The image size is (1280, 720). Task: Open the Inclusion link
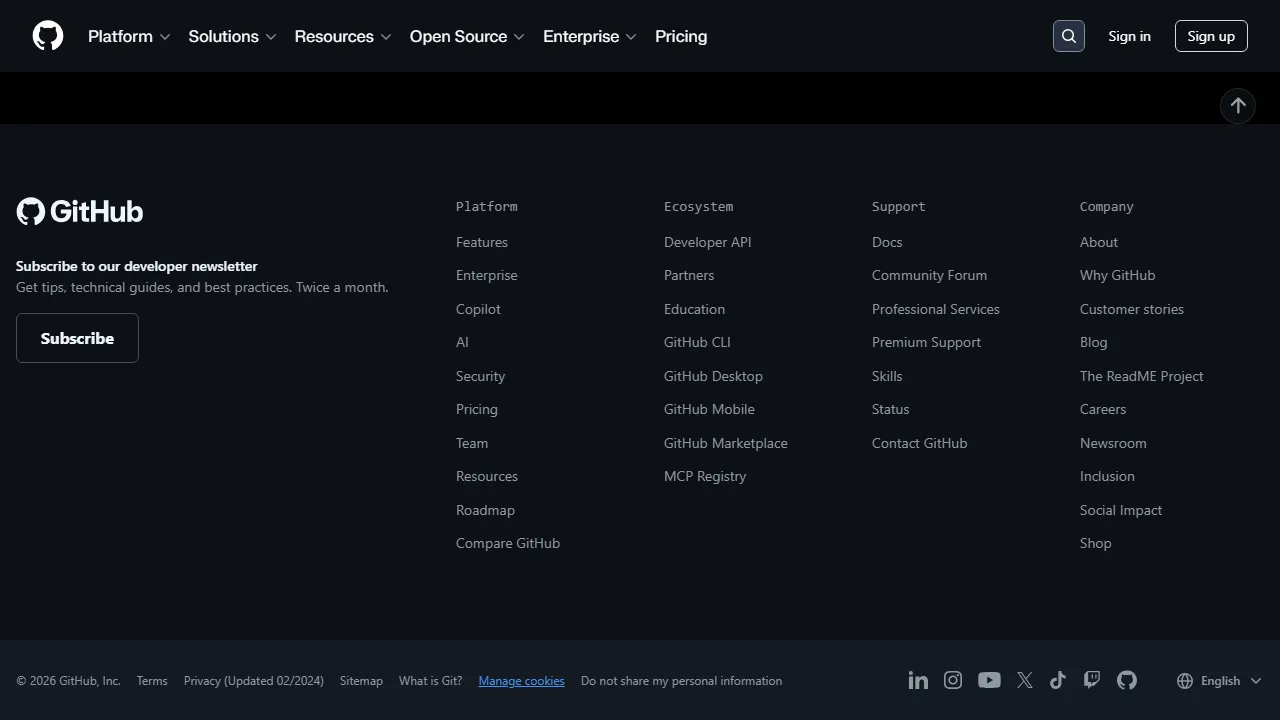point(1107,476)
